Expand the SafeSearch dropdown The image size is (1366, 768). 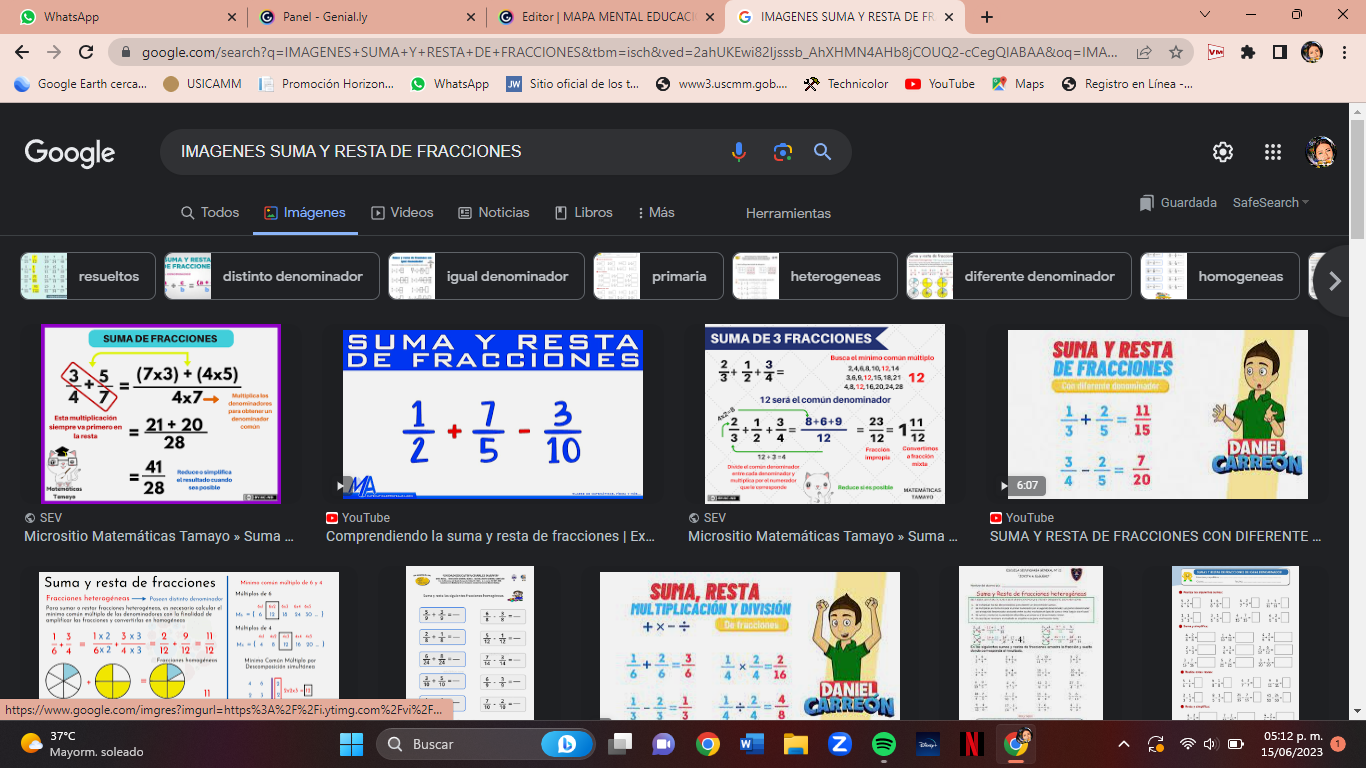coord(1271,203)
